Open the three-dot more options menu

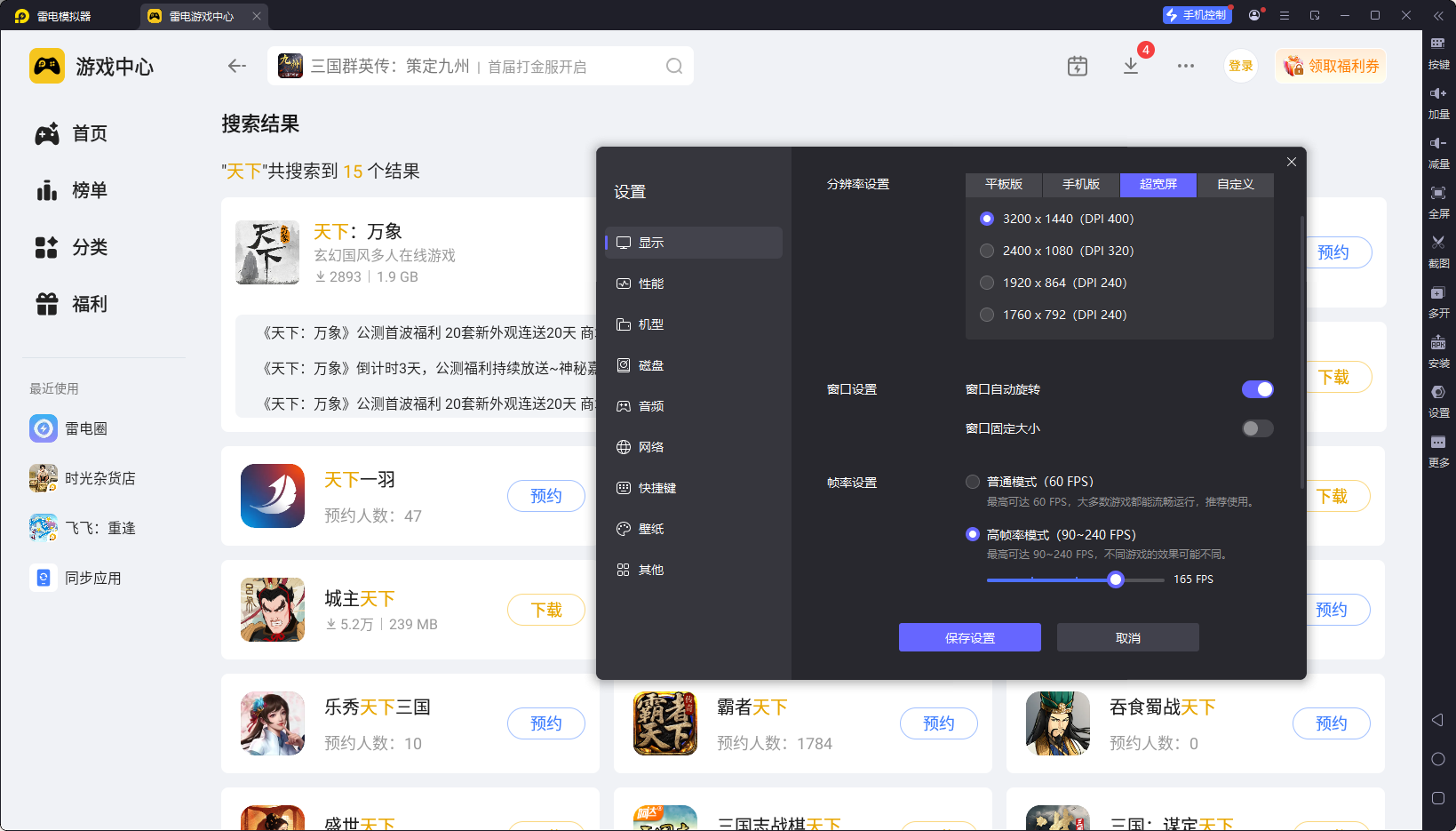[x=1185, y=66]
